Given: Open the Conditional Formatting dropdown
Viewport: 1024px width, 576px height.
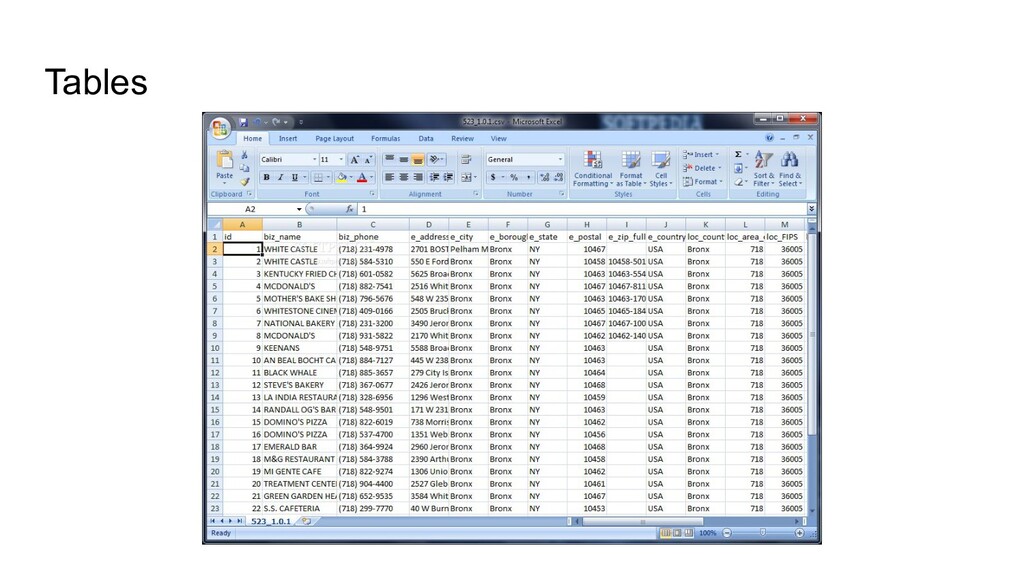Looking at the screenshot, I should 593,168.
